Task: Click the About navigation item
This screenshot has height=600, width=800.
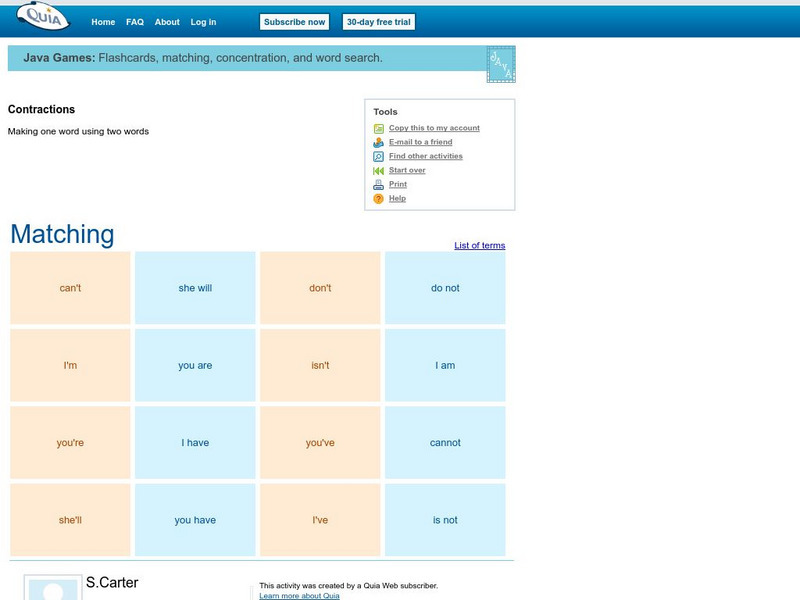Action: (167, 21)
